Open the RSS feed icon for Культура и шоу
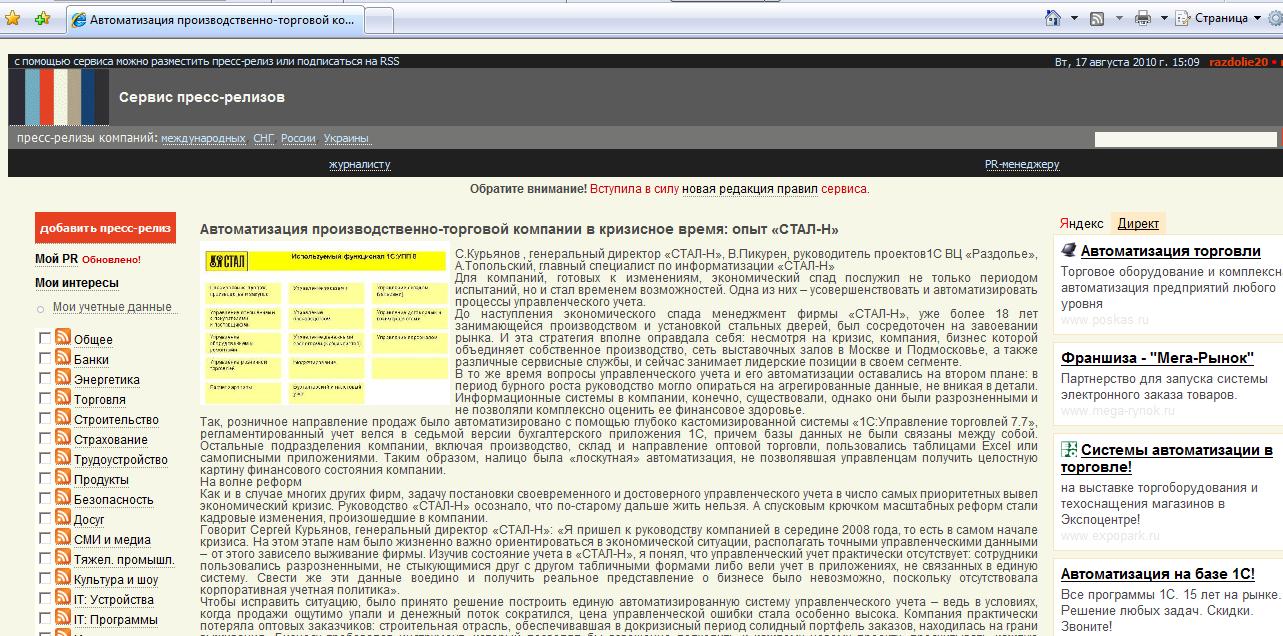Screen dimensions: 1283x636 click(63, 578)
